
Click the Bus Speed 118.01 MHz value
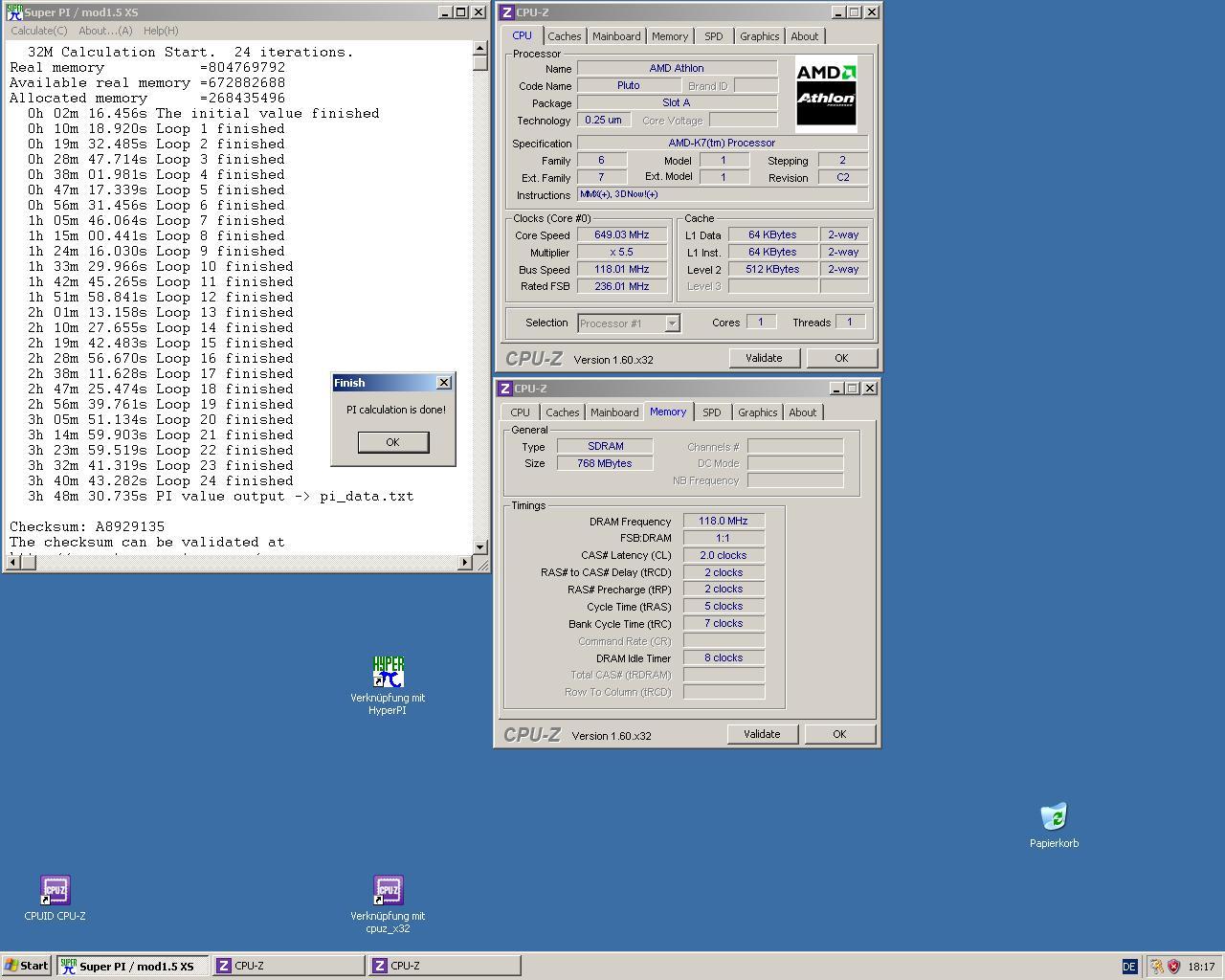coord(621,269)
